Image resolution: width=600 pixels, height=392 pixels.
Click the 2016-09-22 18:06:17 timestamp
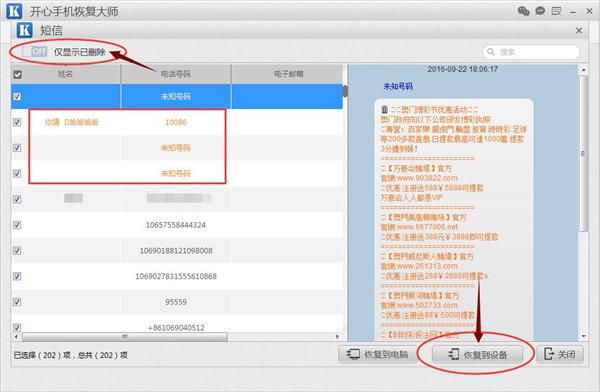coord(462,69)
